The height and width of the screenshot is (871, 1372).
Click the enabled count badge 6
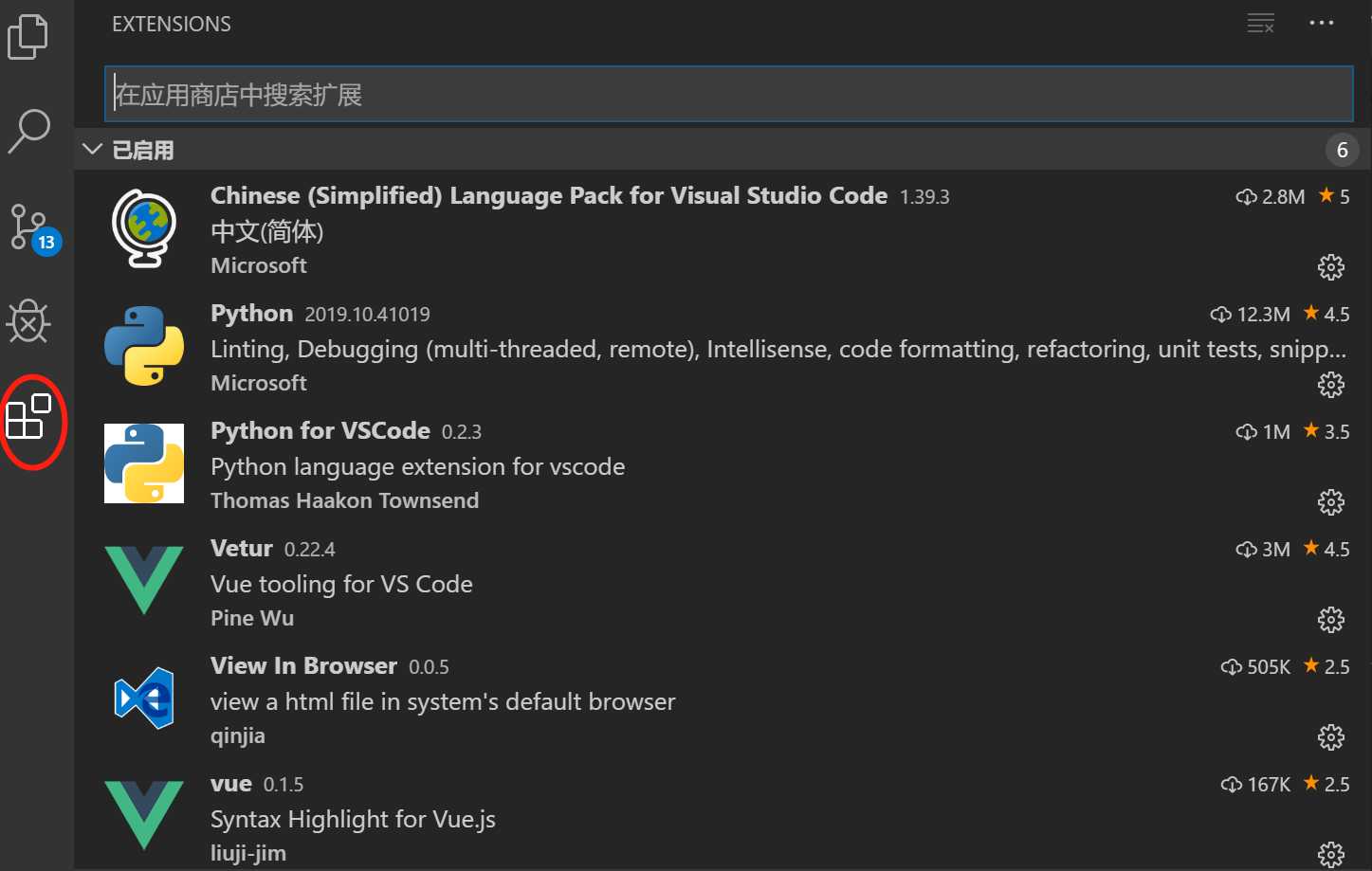pyautogui.click(x=1342, y=150)
